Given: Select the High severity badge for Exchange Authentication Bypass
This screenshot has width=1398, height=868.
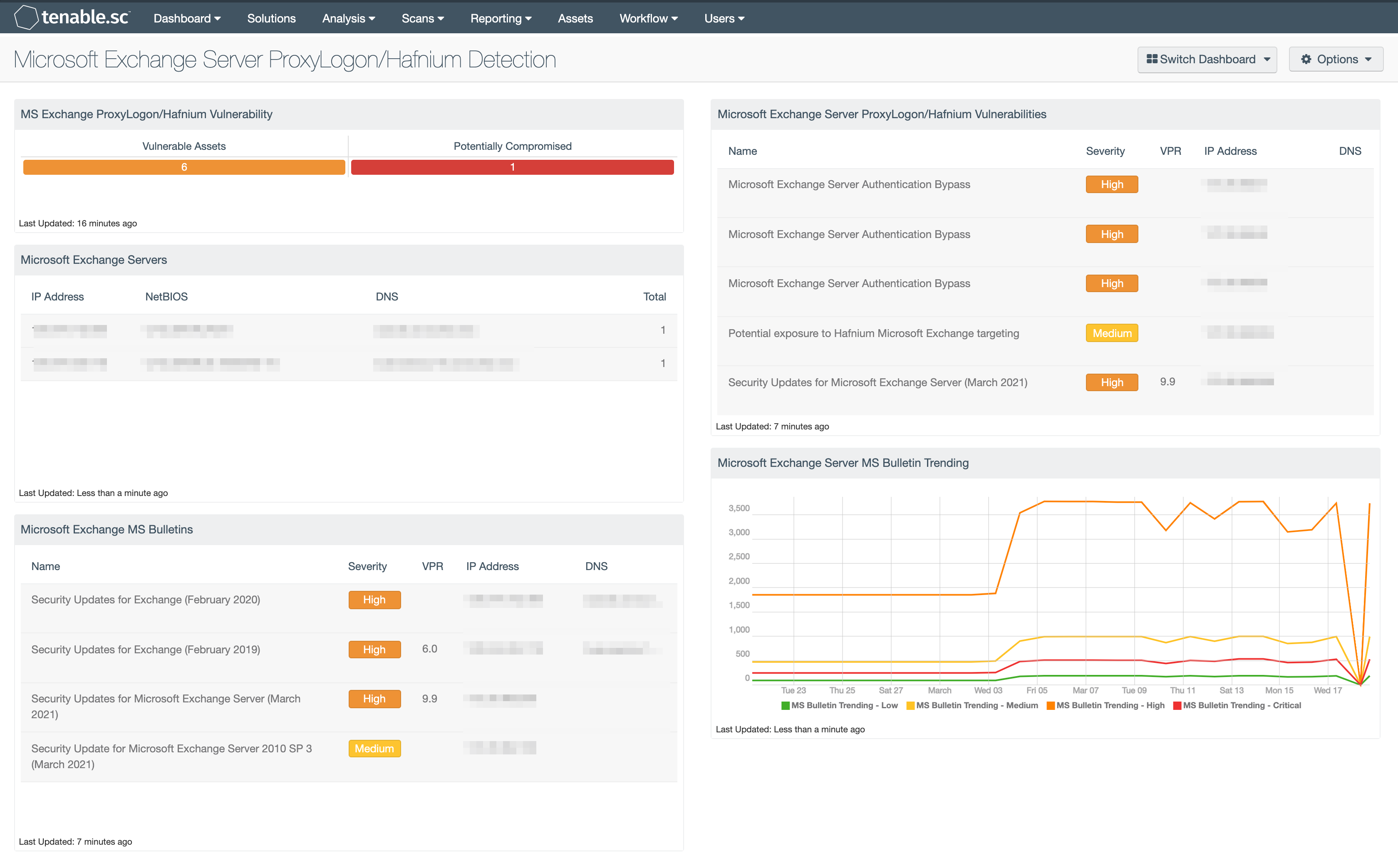Looking at the screenshot, I should point(1111,184).
